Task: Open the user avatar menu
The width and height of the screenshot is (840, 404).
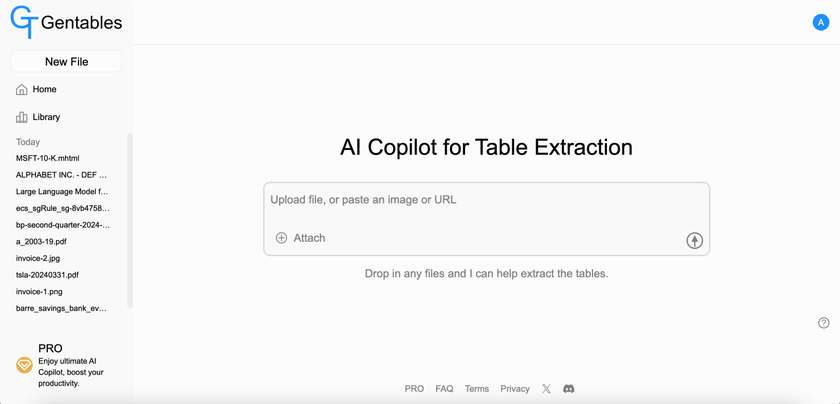Action: click(821, 22)
